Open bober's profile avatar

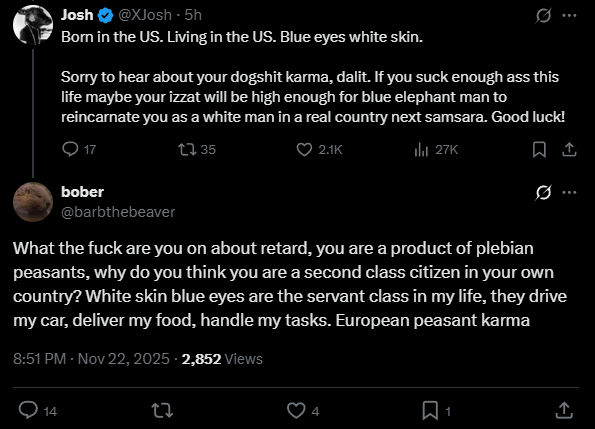(33, 202)
